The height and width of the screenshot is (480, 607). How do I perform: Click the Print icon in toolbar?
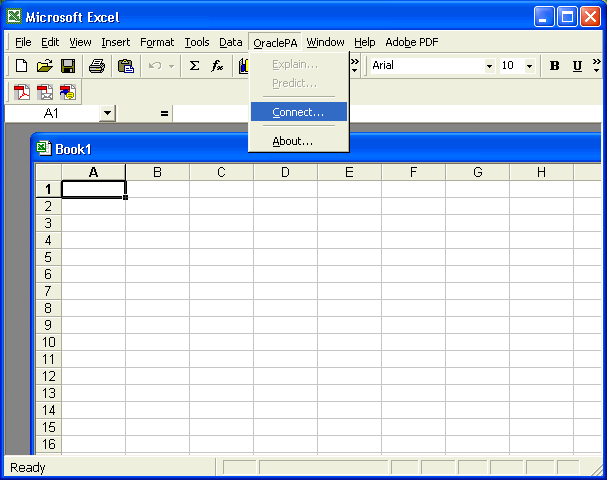[96, 66]
